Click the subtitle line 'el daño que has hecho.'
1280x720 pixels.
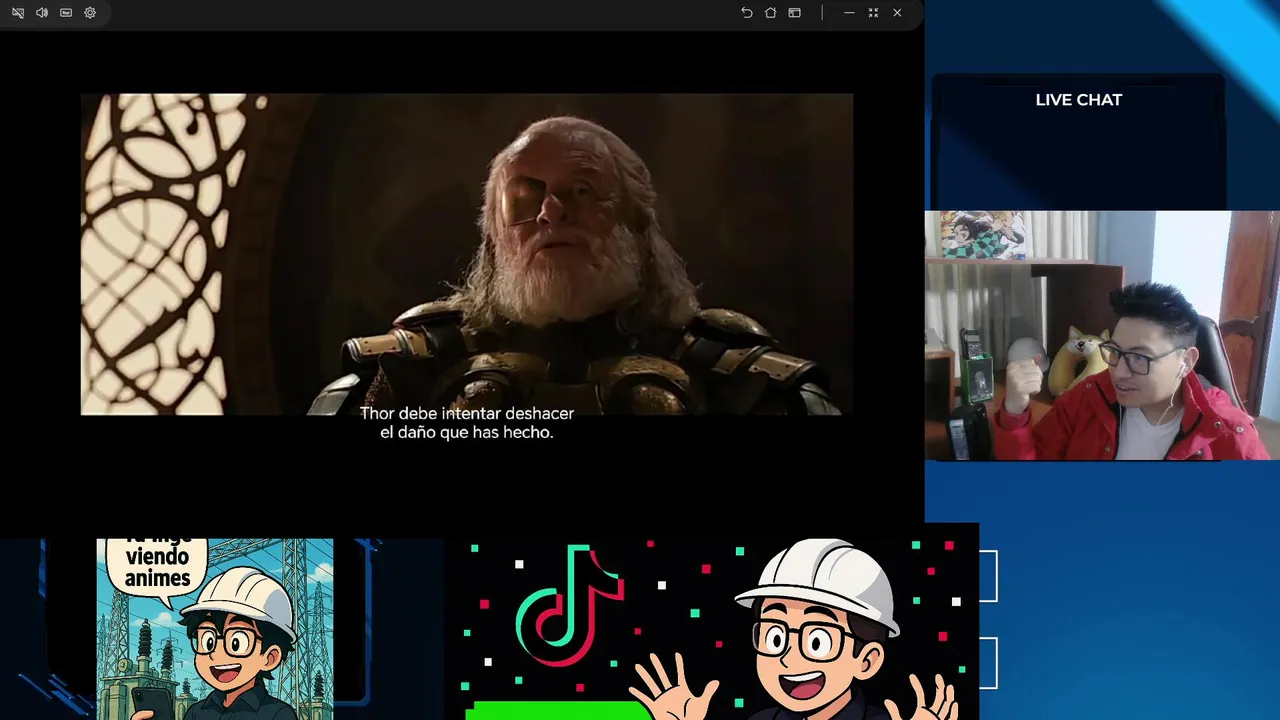pyautogui.click(x=467, y=433)
